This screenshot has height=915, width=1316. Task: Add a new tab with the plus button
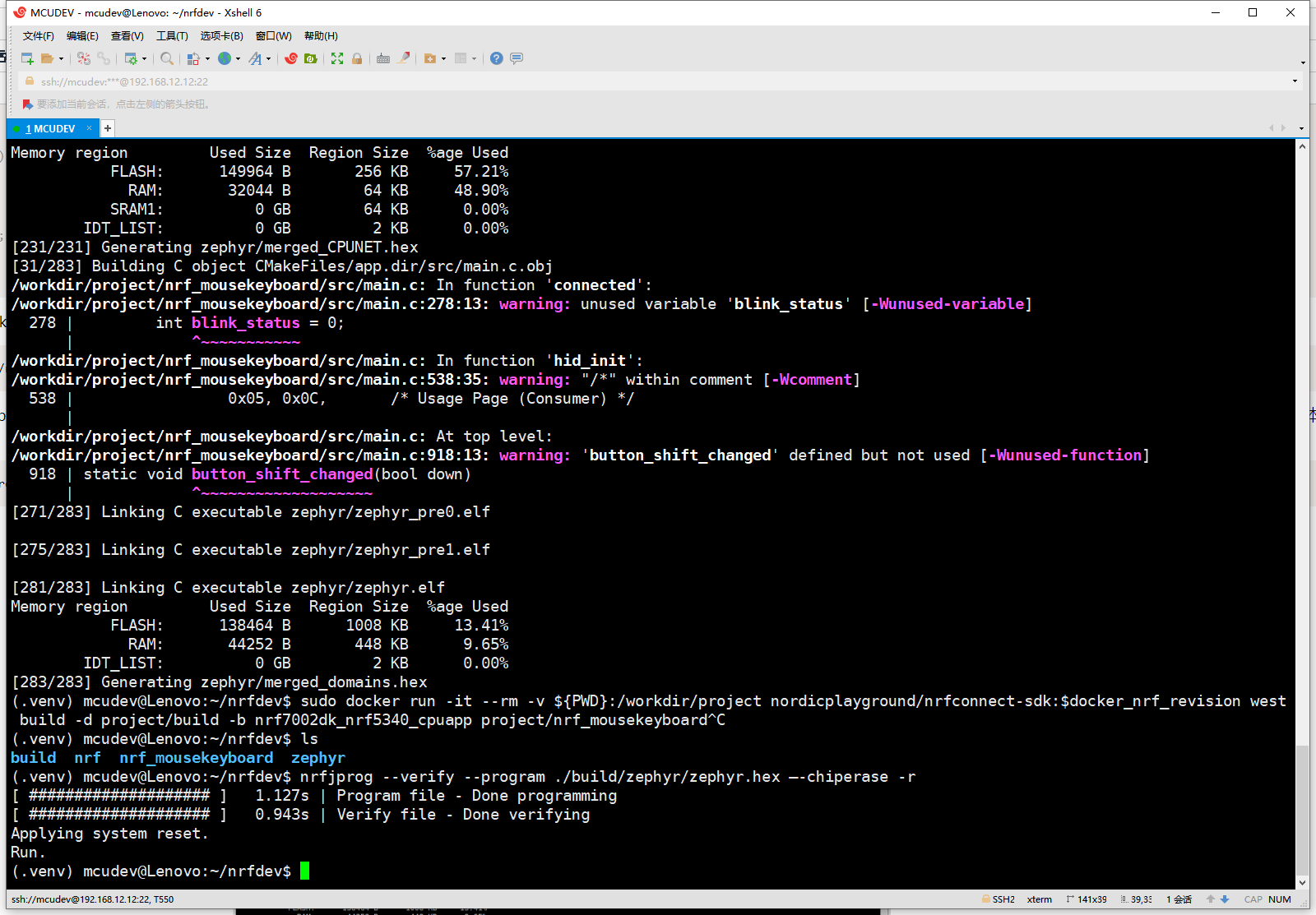pos(108,128)
